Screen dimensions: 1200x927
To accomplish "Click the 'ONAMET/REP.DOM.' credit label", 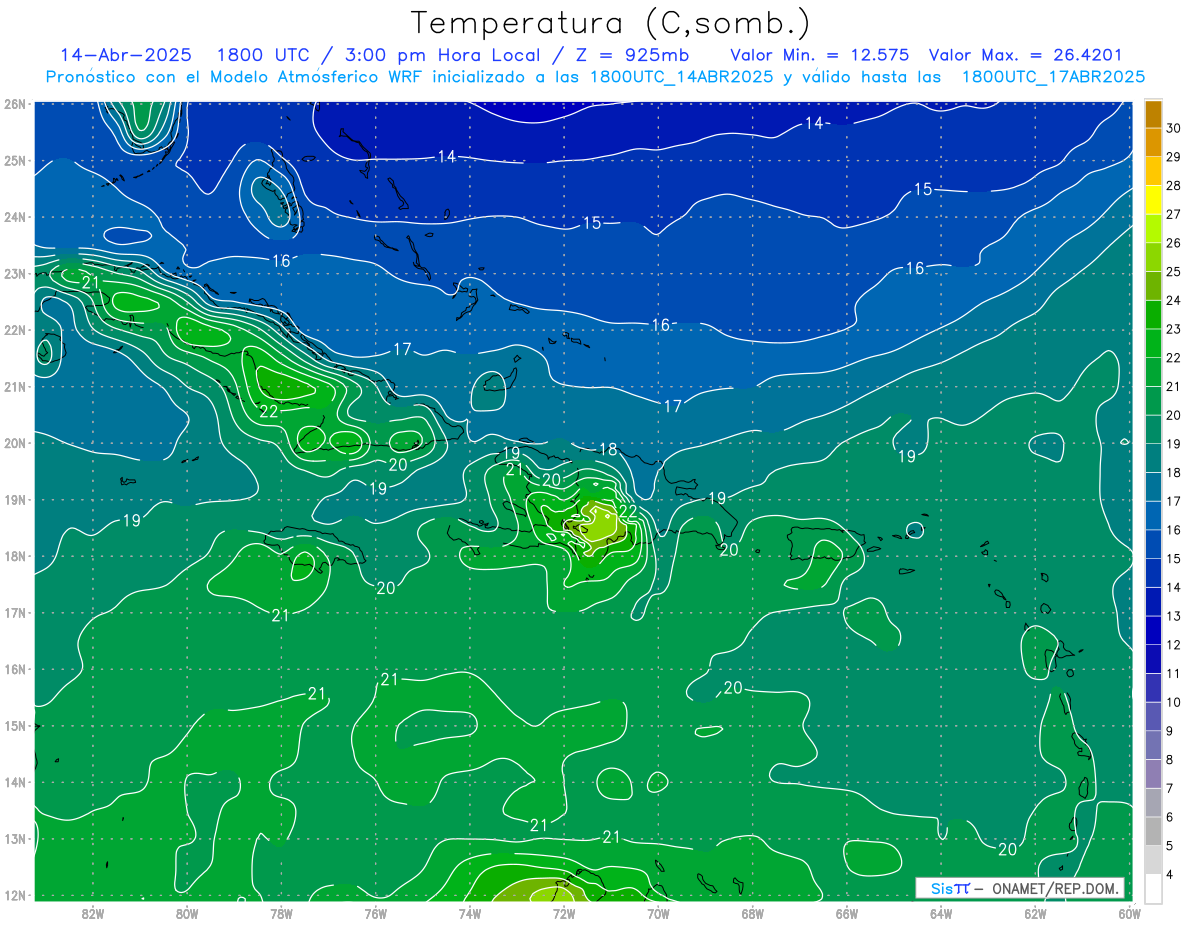I will point(1055,888).
